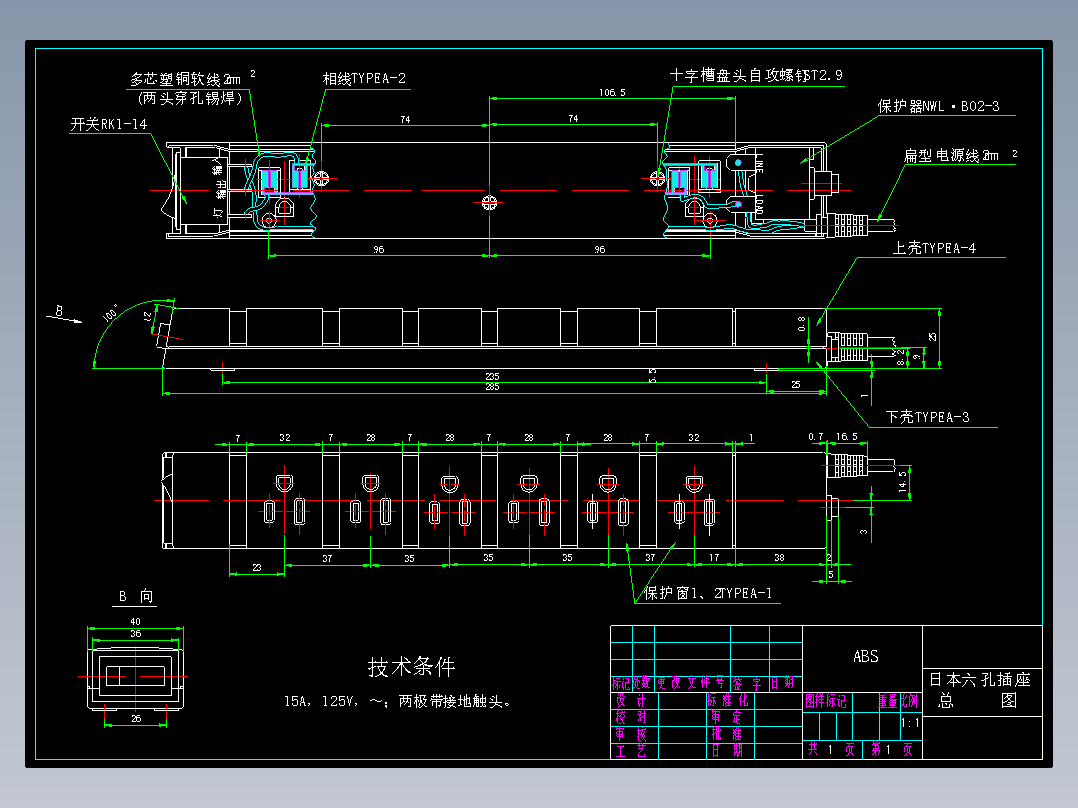Click the 上壳TYPEA-4 upper shell label
Viewport: 1078px width, 808px height.
pos(934,248)
